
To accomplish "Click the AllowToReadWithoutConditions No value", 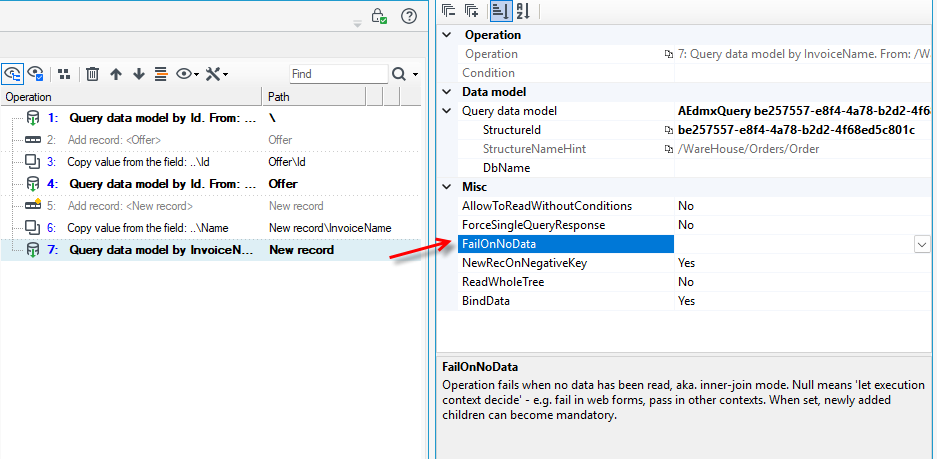I will point(686,206).
